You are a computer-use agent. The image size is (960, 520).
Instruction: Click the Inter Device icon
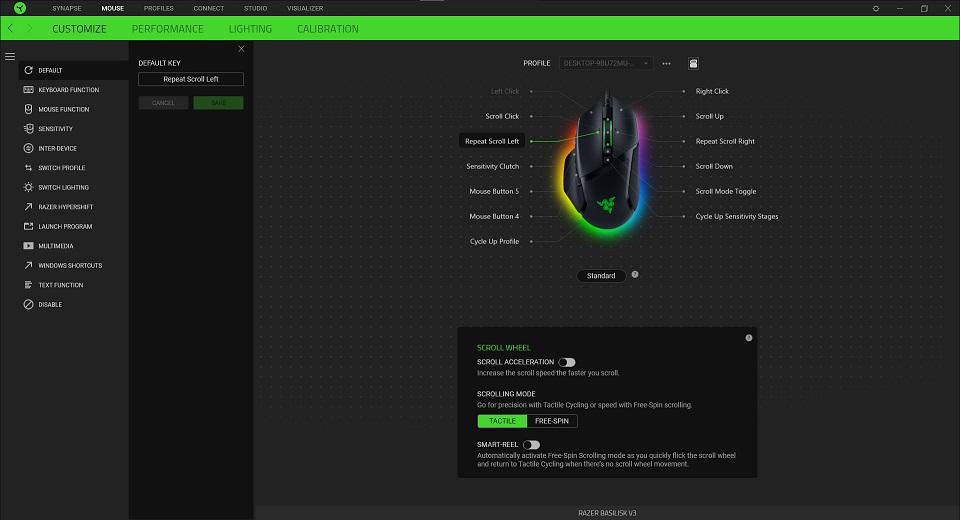tap(28, 148)
